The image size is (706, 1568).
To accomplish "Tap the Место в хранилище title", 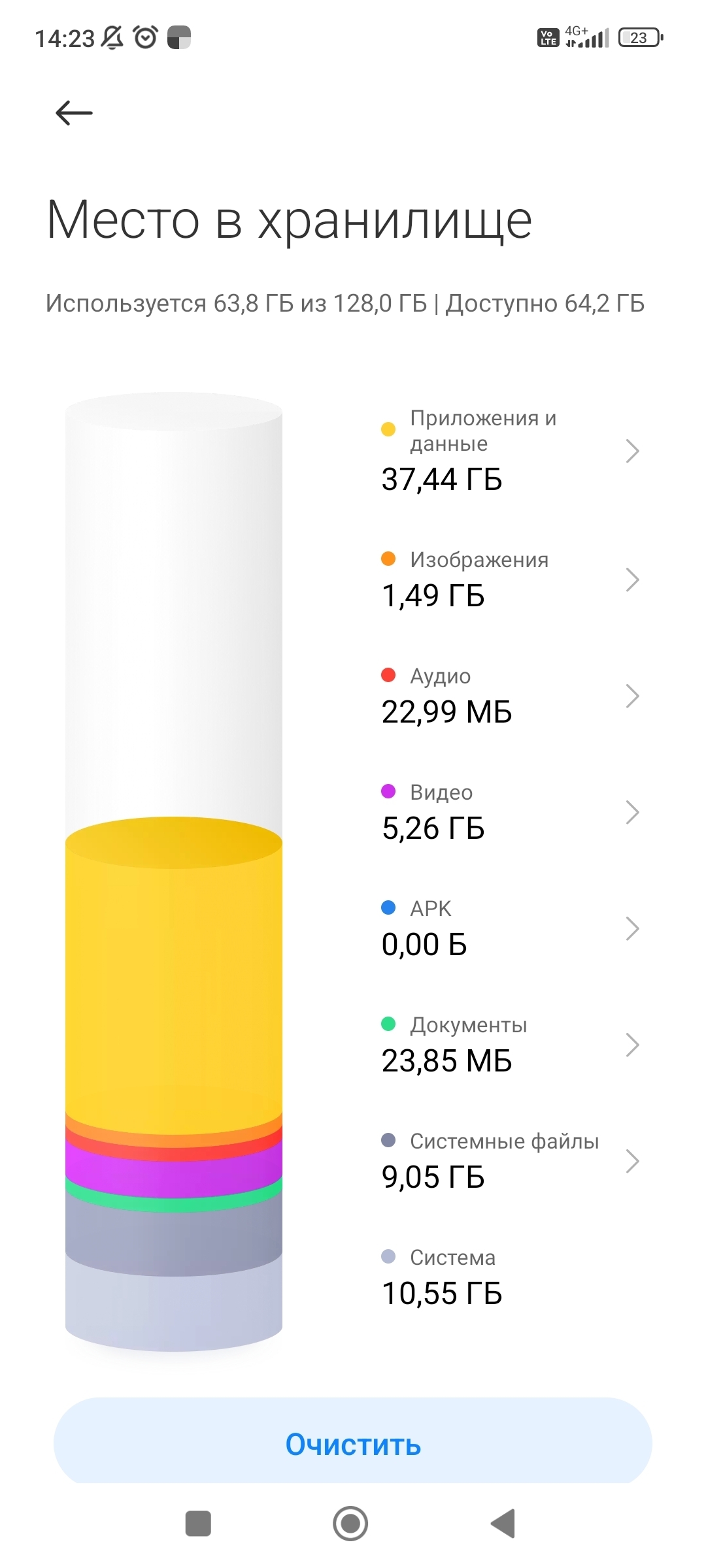I will 290,220.
